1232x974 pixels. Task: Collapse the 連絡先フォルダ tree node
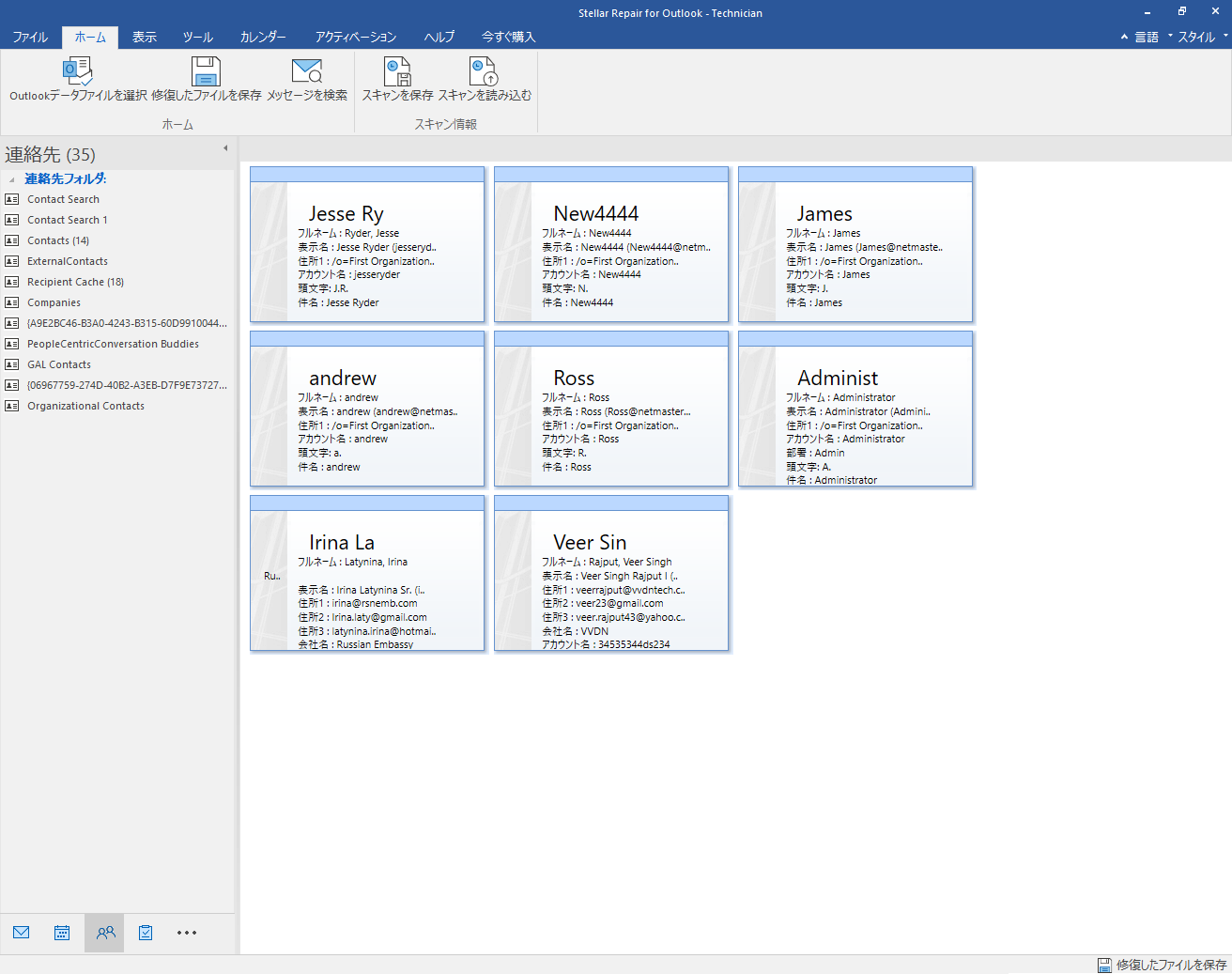point(11,179)
